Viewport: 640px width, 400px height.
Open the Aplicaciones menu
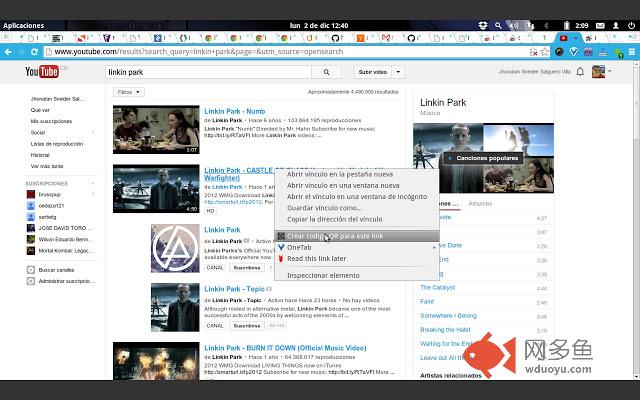(x=23, y=25)
